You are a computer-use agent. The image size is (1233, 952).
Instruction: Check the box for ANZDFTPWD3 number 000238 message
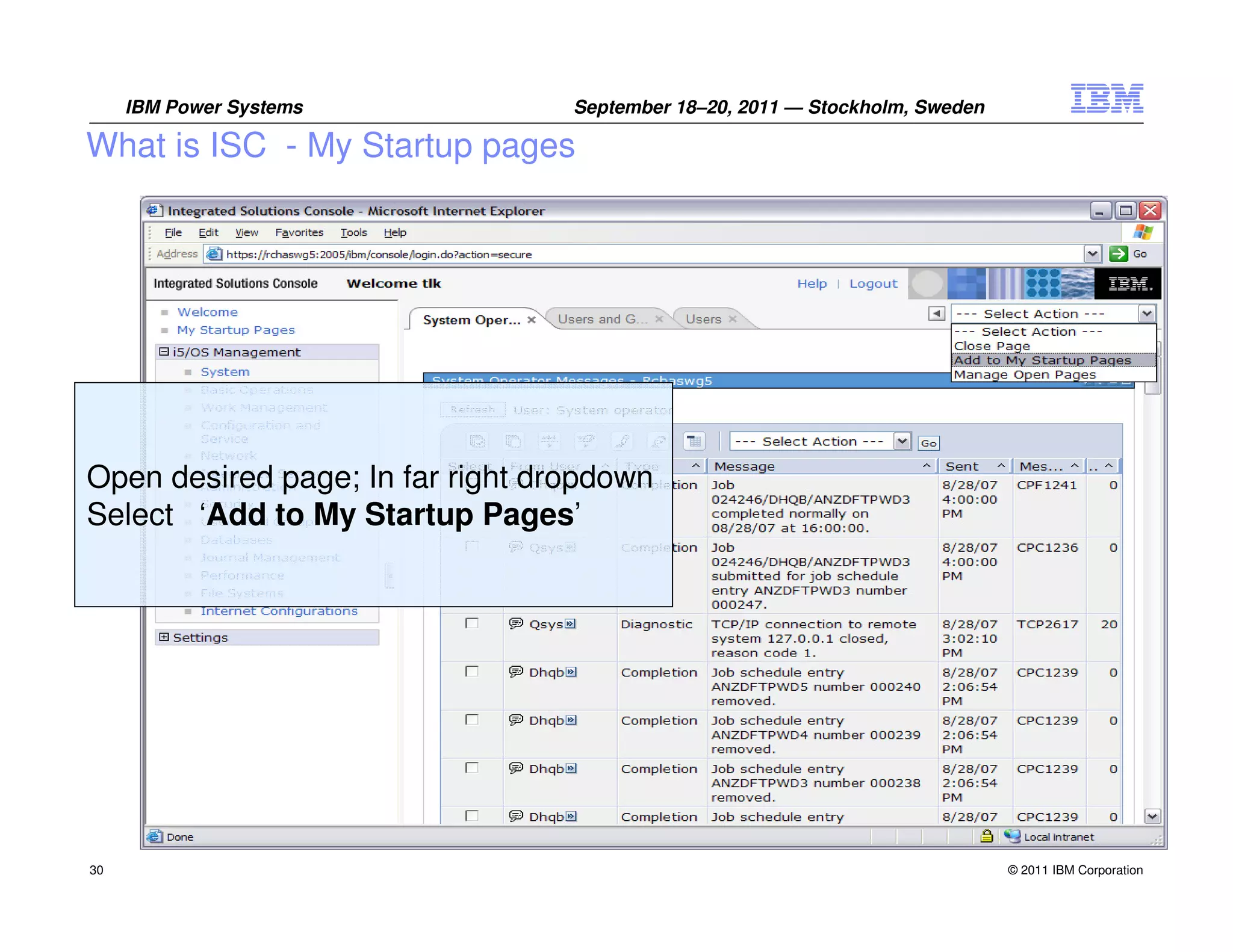coord(472,768)
